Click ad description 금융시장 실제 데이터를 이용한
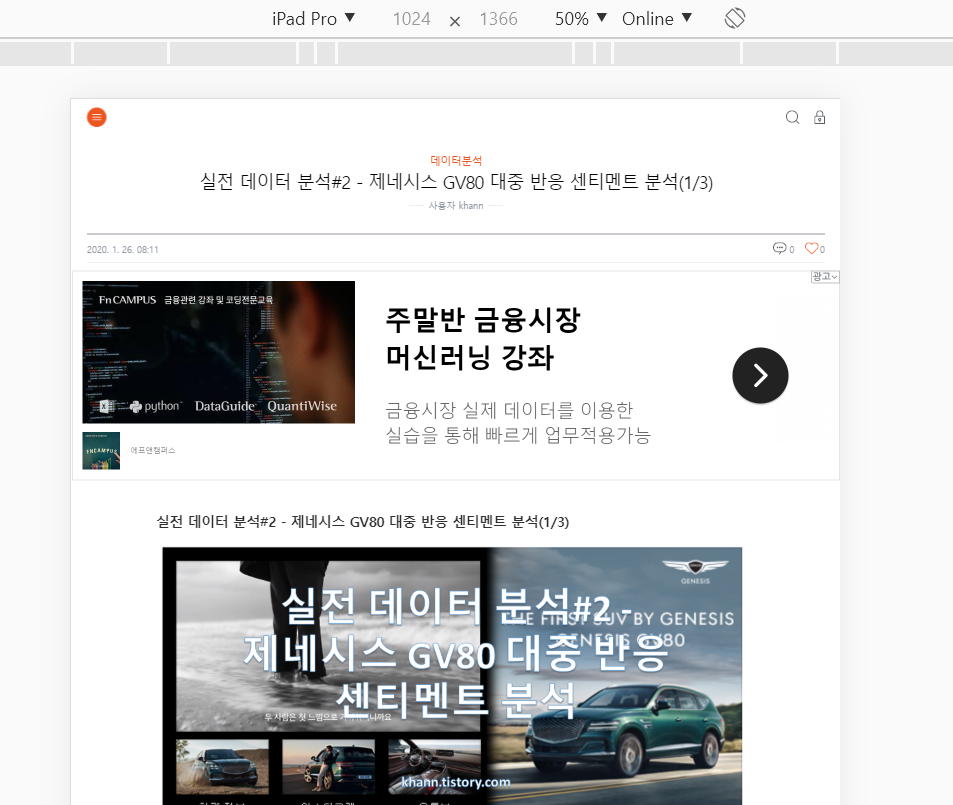This screenshot has width=953, height=805. [x=509, y=410]
